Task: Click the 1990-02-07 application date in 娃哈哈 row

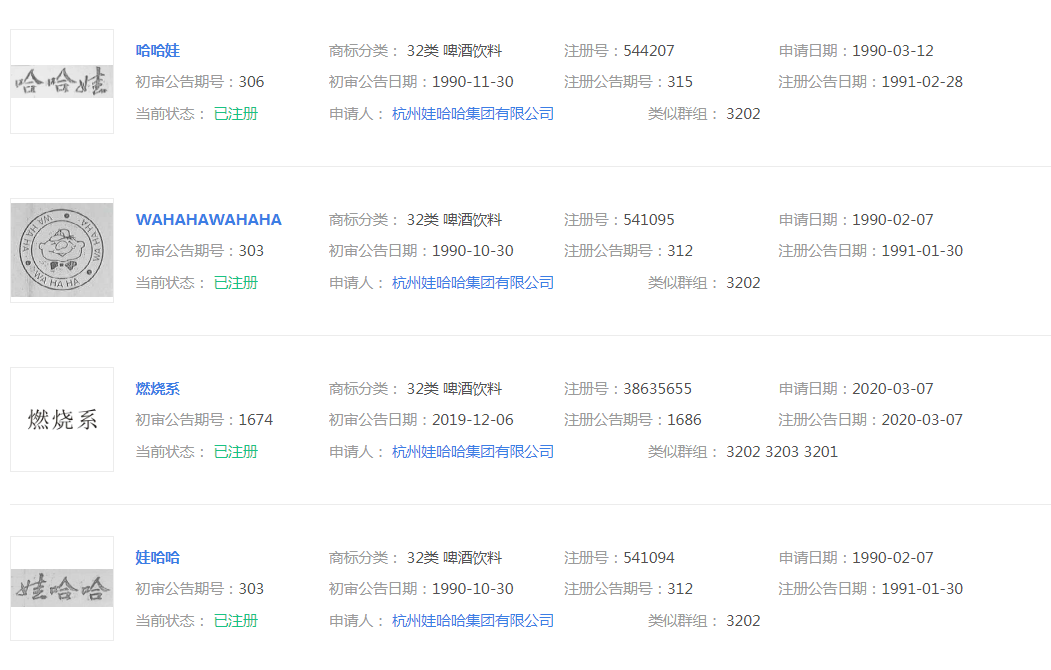Action: [x=893, y=557]
